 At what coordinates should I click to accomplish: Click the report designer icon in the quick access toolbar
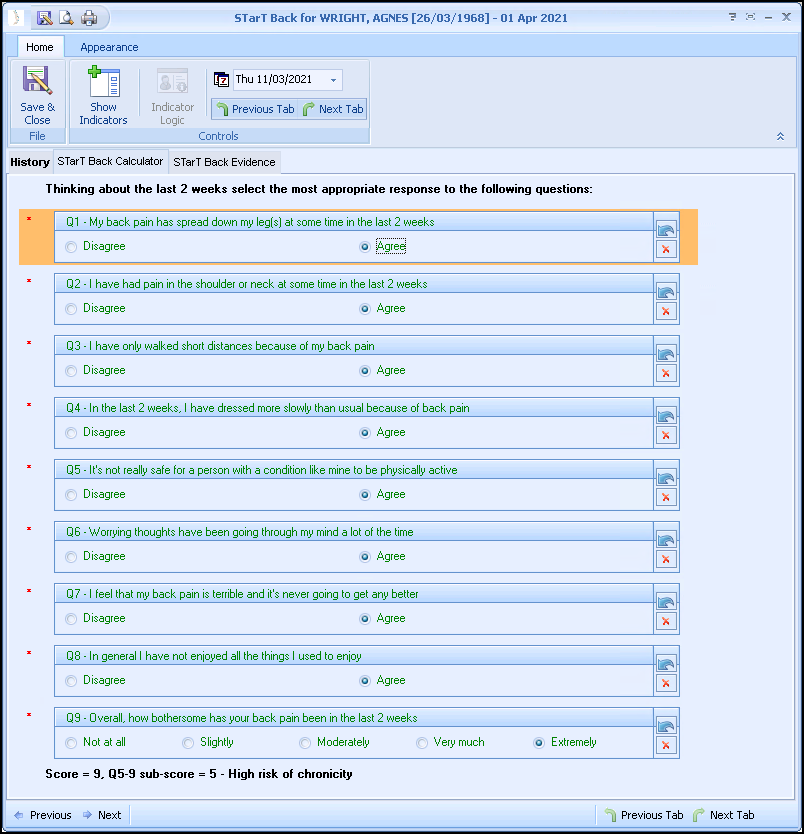[x=43, y=17]
